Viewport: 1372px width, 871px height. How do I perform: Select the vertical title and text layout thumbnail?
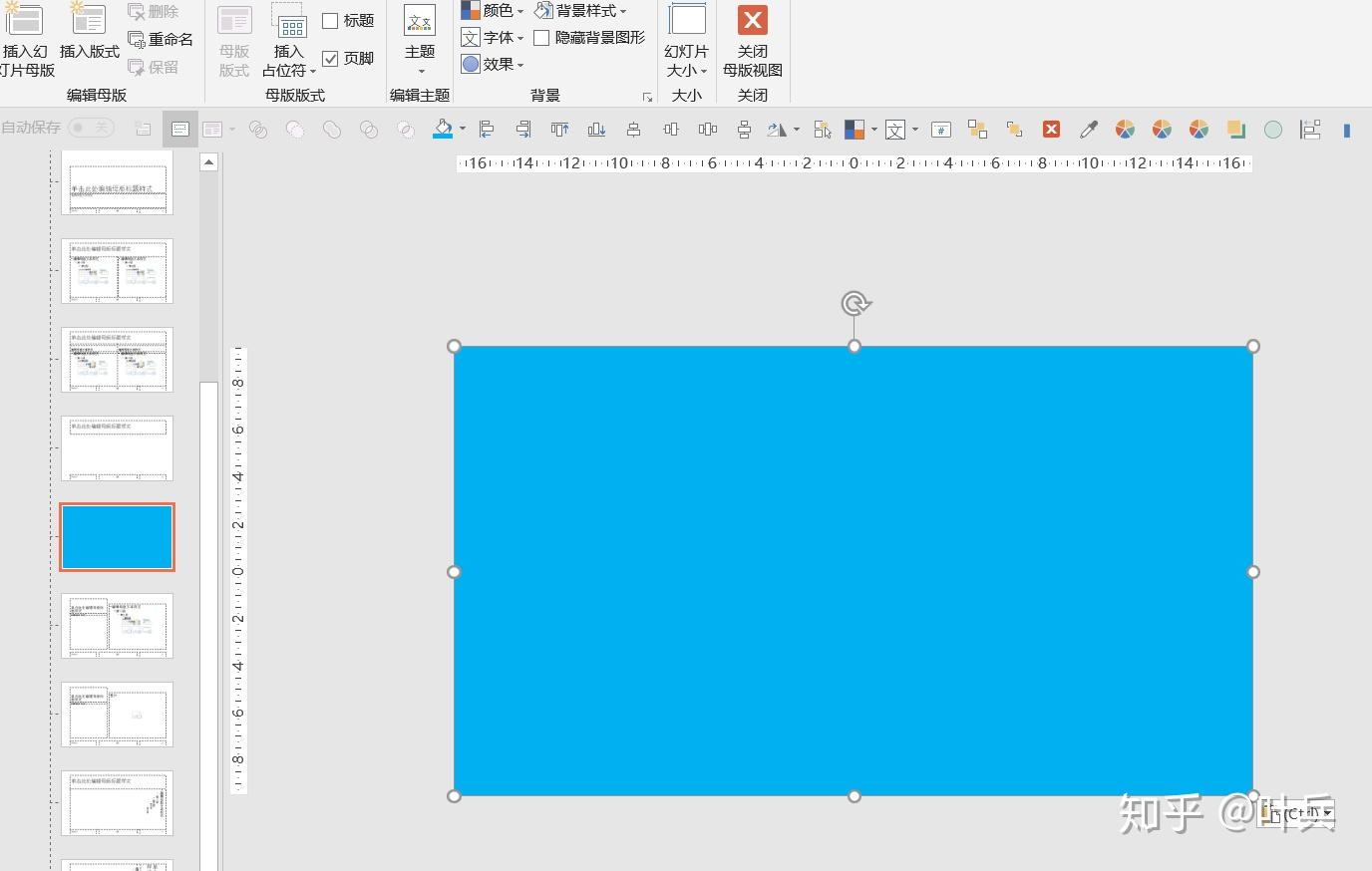(117, 803)
